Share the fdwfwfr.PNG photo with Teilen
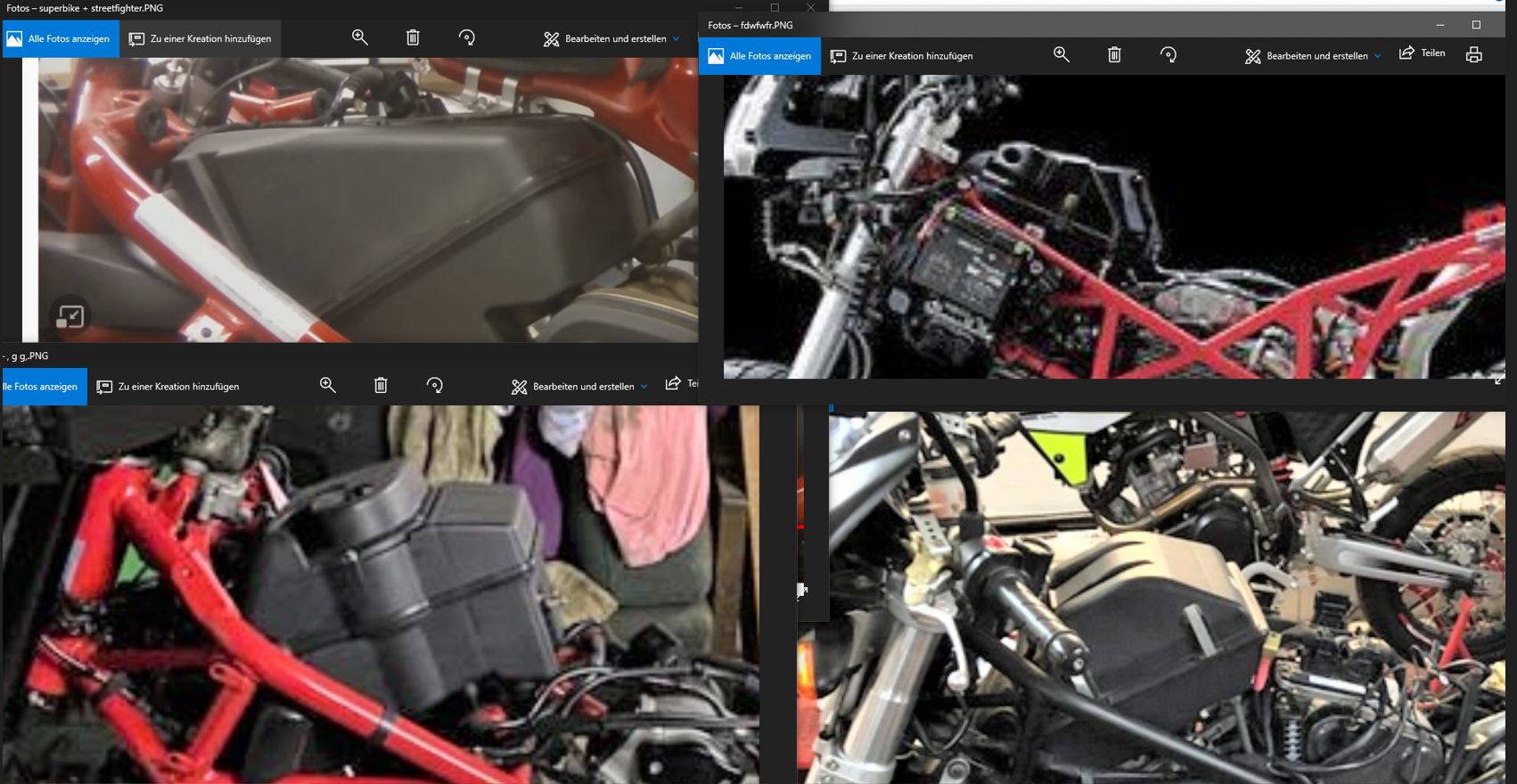Screen dimensions: 1517x784 [x=1423, y=53]
